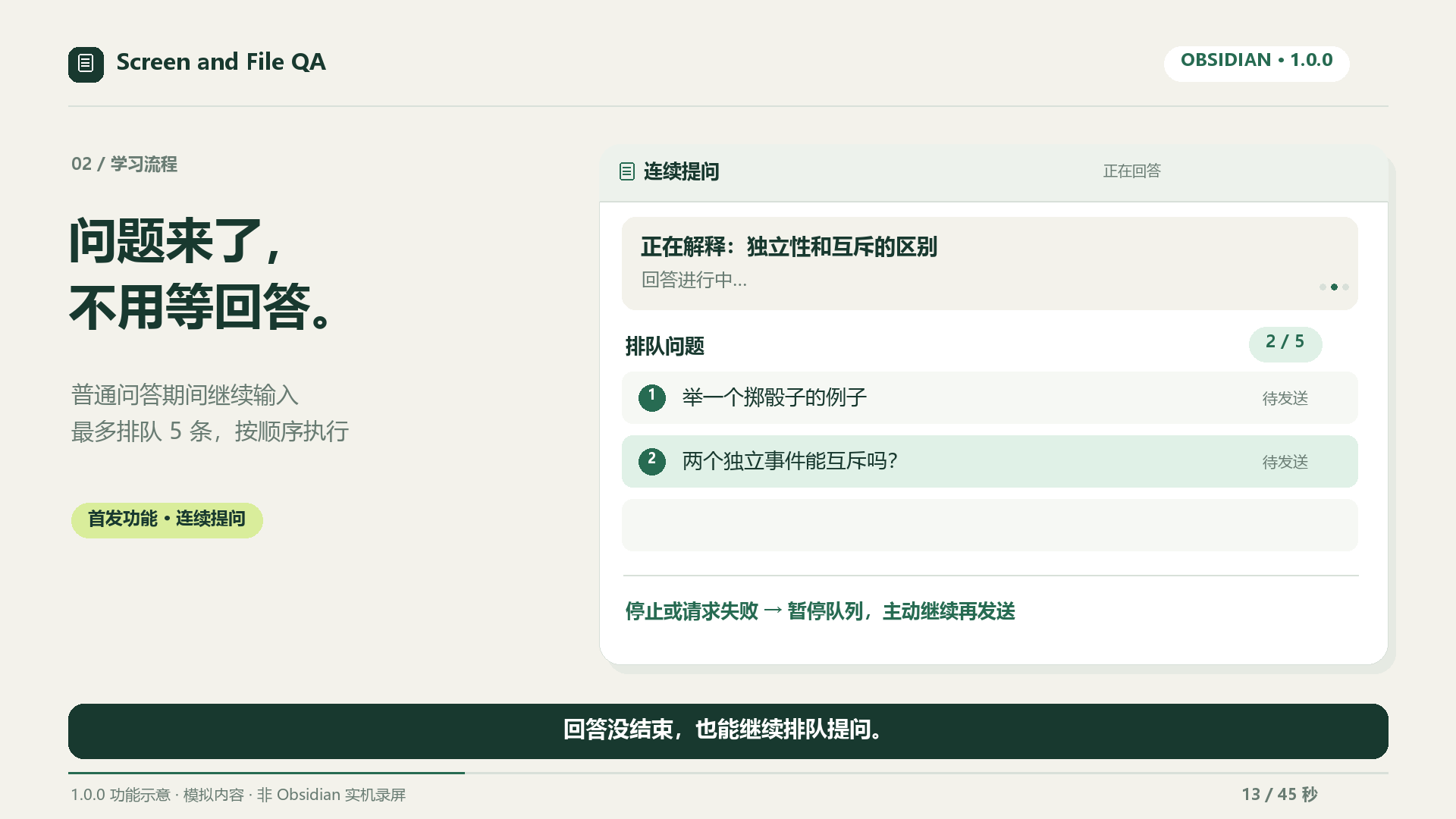1456x819 pixels.
Task: Click the document icon beside 连续提问
Action: [626, 171]
